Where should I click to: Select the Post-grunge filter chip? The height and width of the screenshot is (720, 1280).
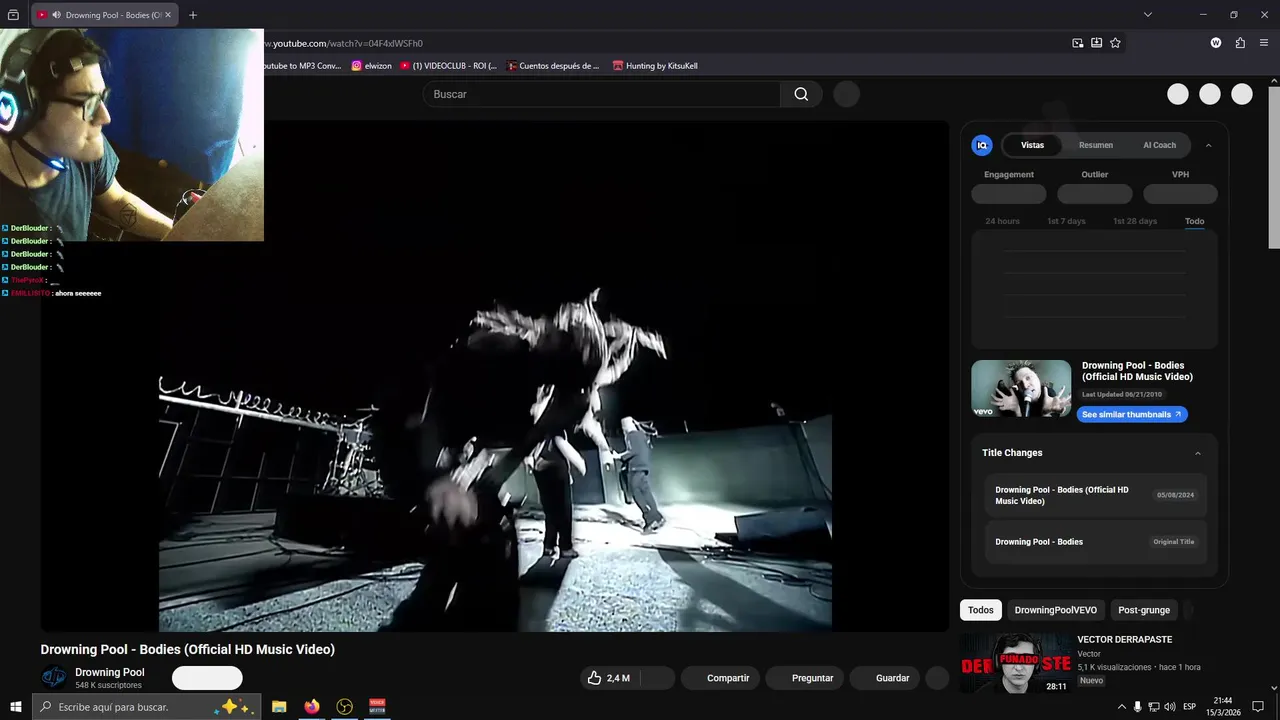1144,610
